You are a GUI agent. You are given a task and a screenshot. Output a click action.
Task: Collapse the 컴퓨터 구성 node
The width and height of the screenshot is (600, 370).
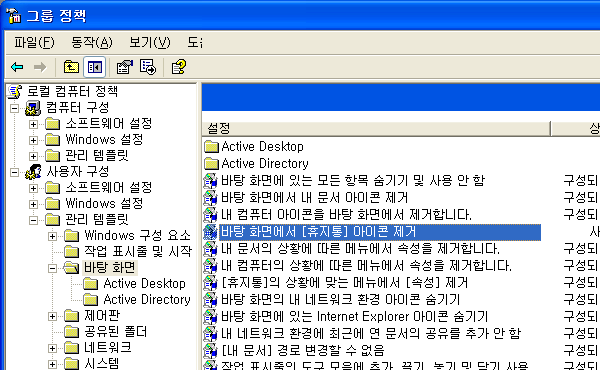[15, 108]
